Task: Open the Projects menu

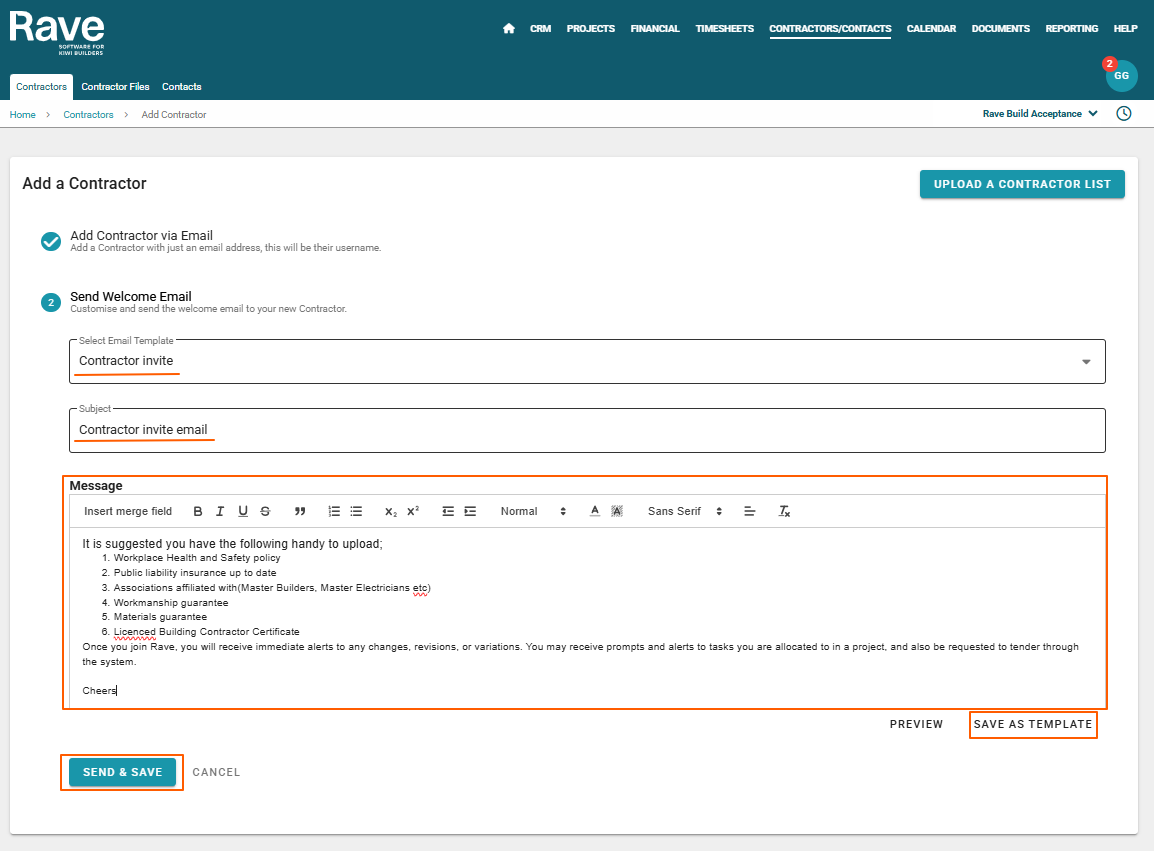Action: [x=590, y=29]
